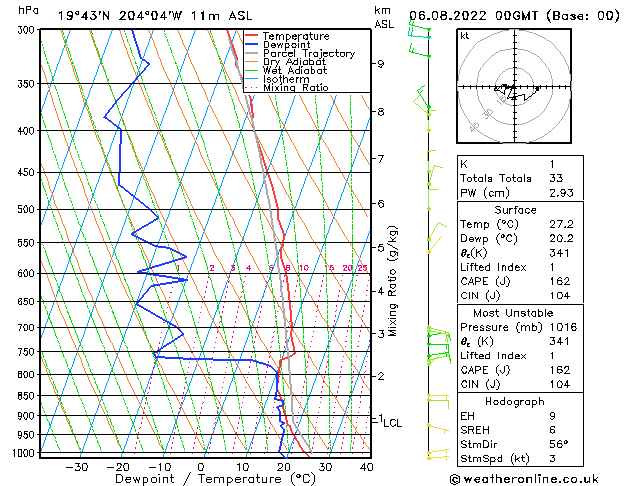The image size is (629, 486).
Task: Click the 'Surface' section header
Action: (x=515, y=210)
